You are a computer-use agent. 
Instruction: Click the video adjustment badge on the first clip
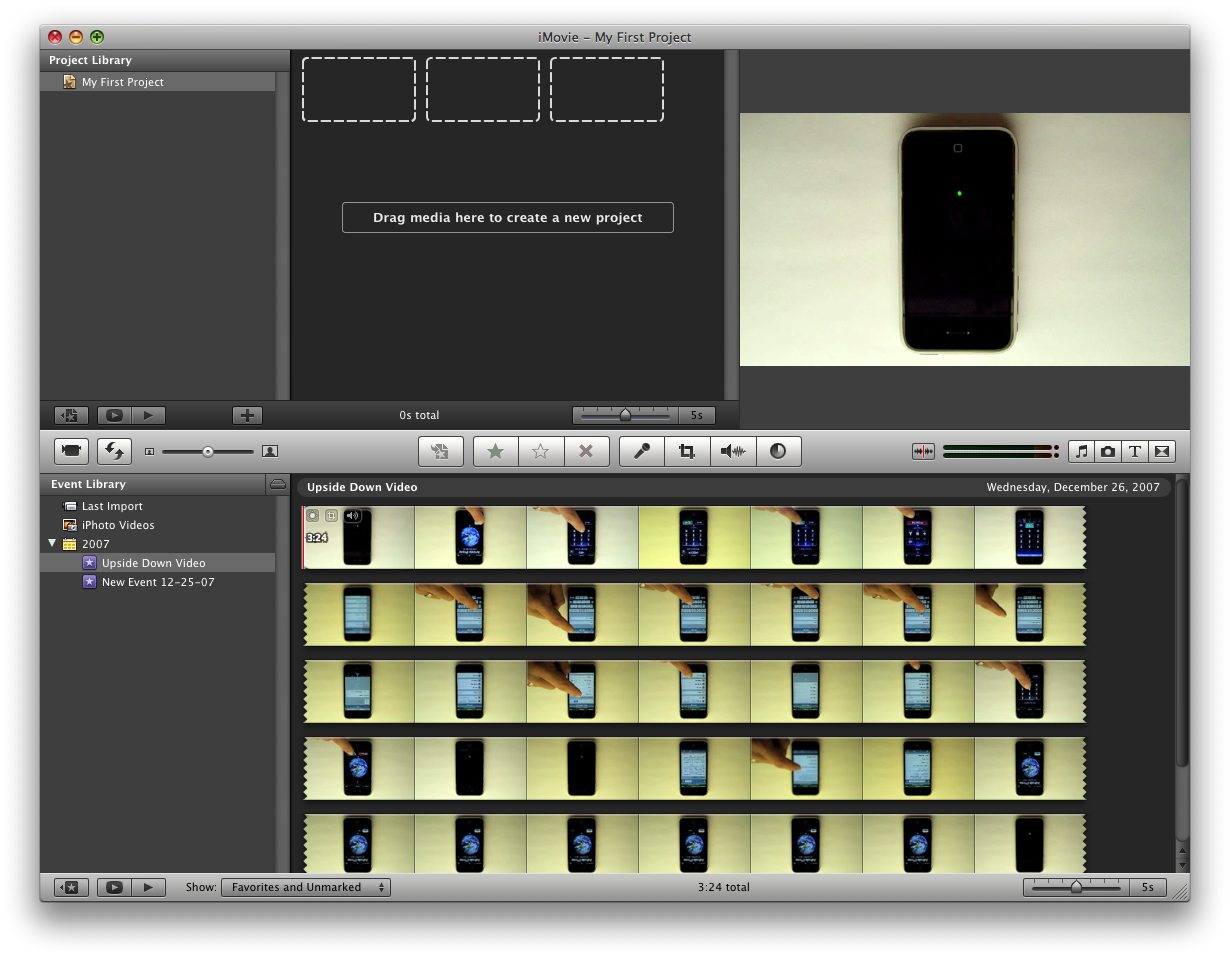313,516
